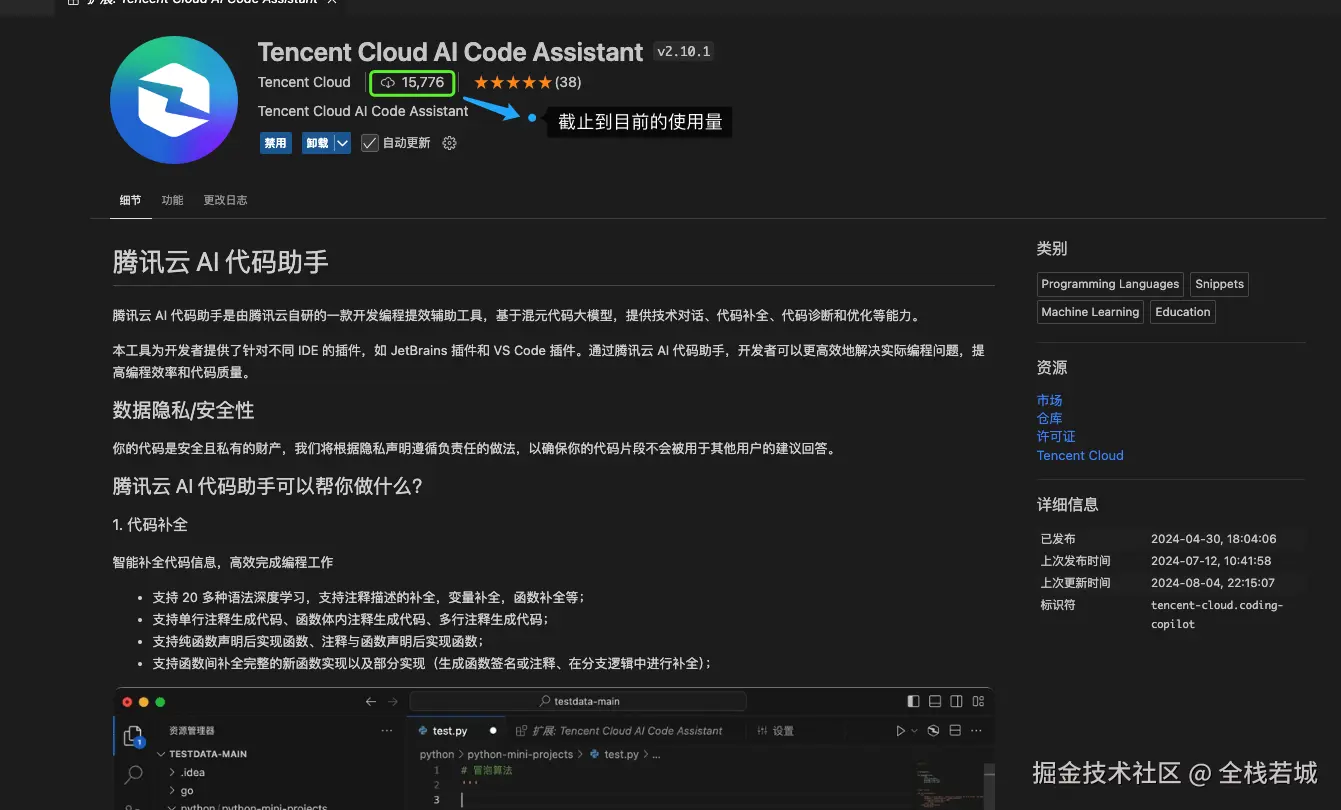The height and width of the screenshot is (810, 1341).
Task: Click explorer more actions ellipsis in embedded screenshot
Action: (x=387, y=731)
